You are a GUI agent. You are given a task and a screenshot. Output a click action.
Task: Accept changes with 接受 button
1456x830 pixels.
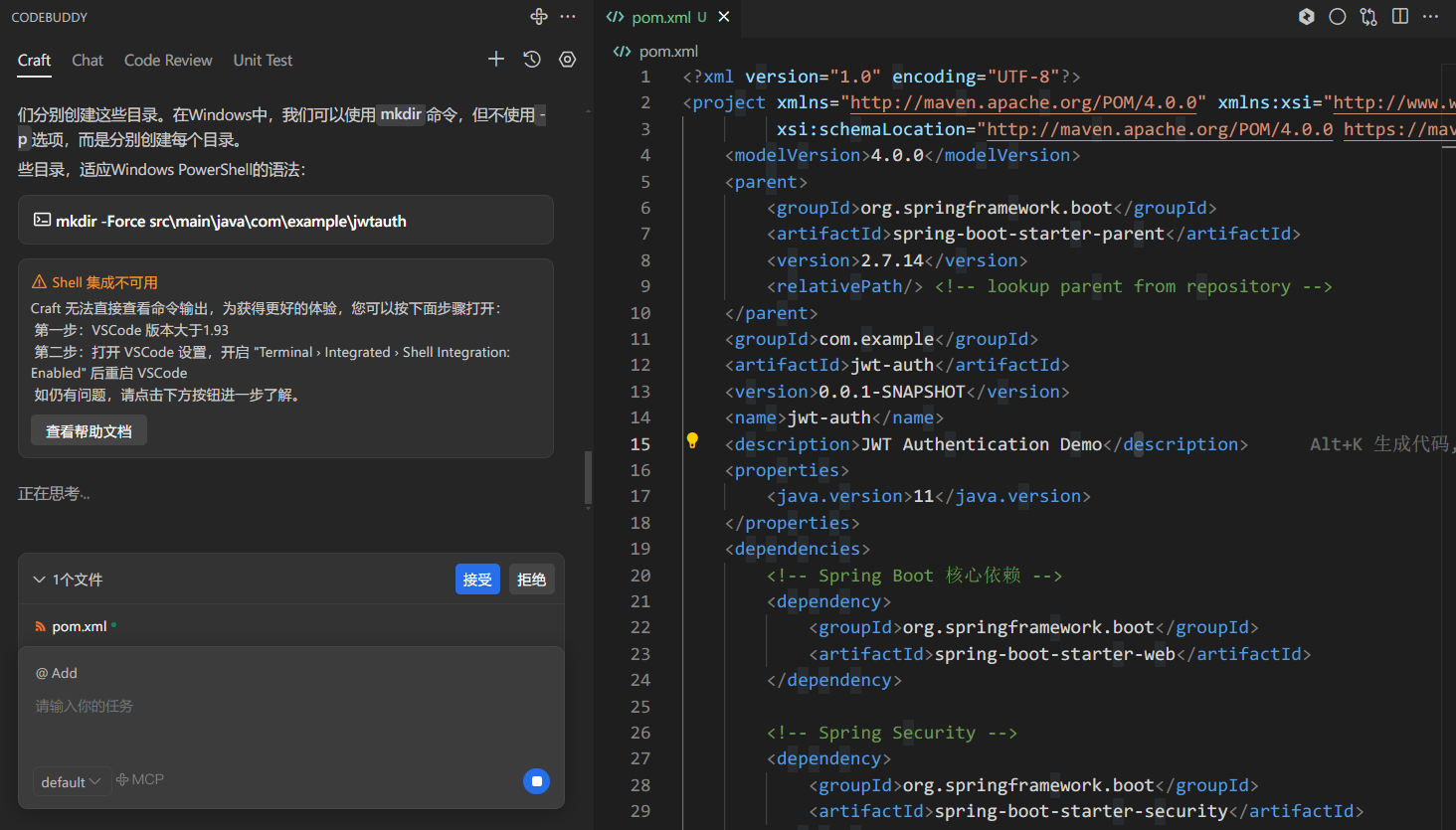click(x=477, y=580)
